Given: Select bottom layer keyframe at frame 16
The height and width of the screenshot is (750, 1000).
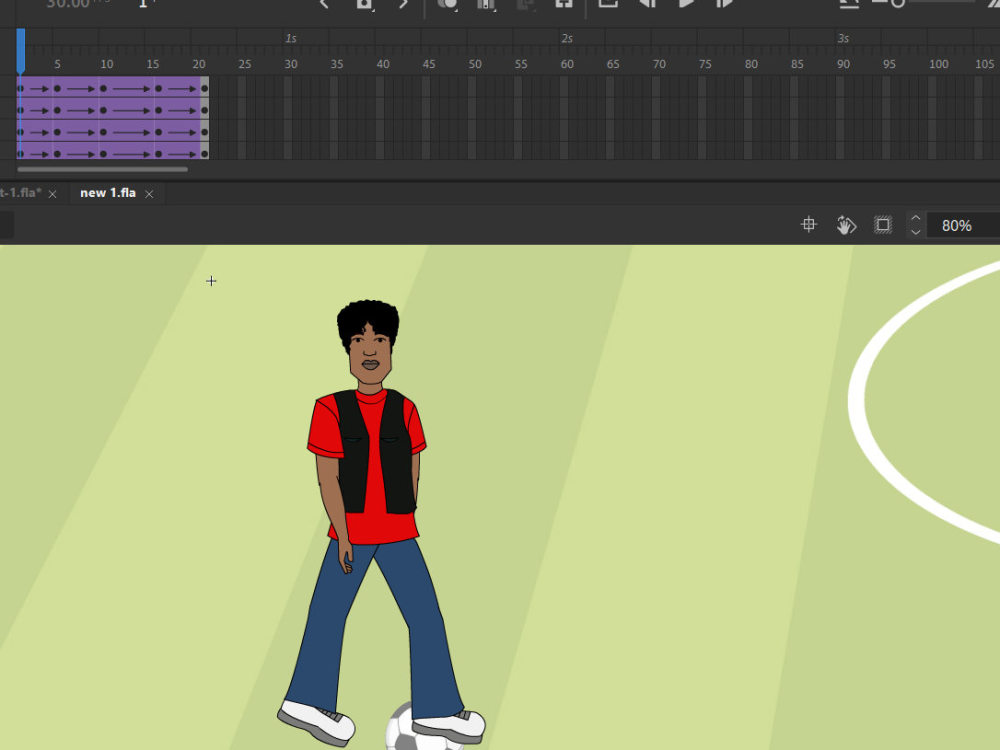Looking at the screenshot, I should [x=158, y=154].
